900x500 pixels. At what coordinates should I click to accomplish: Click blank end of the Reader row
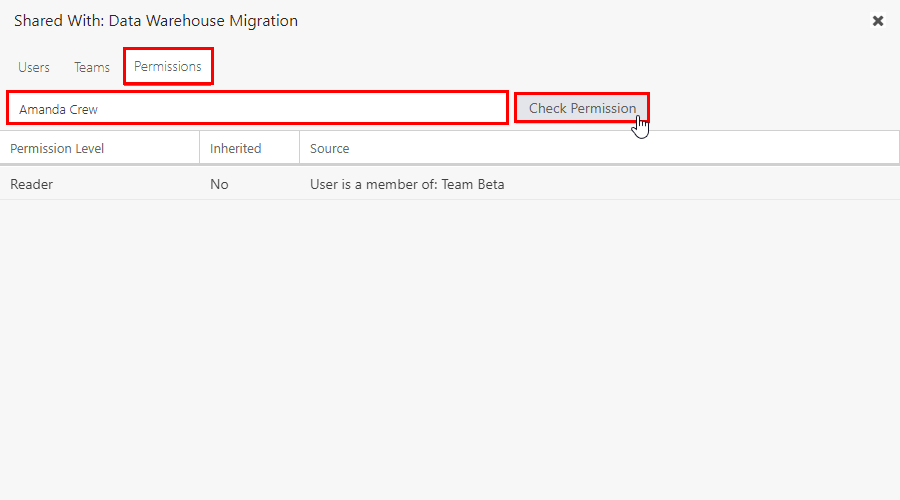[x=701, y=184]
